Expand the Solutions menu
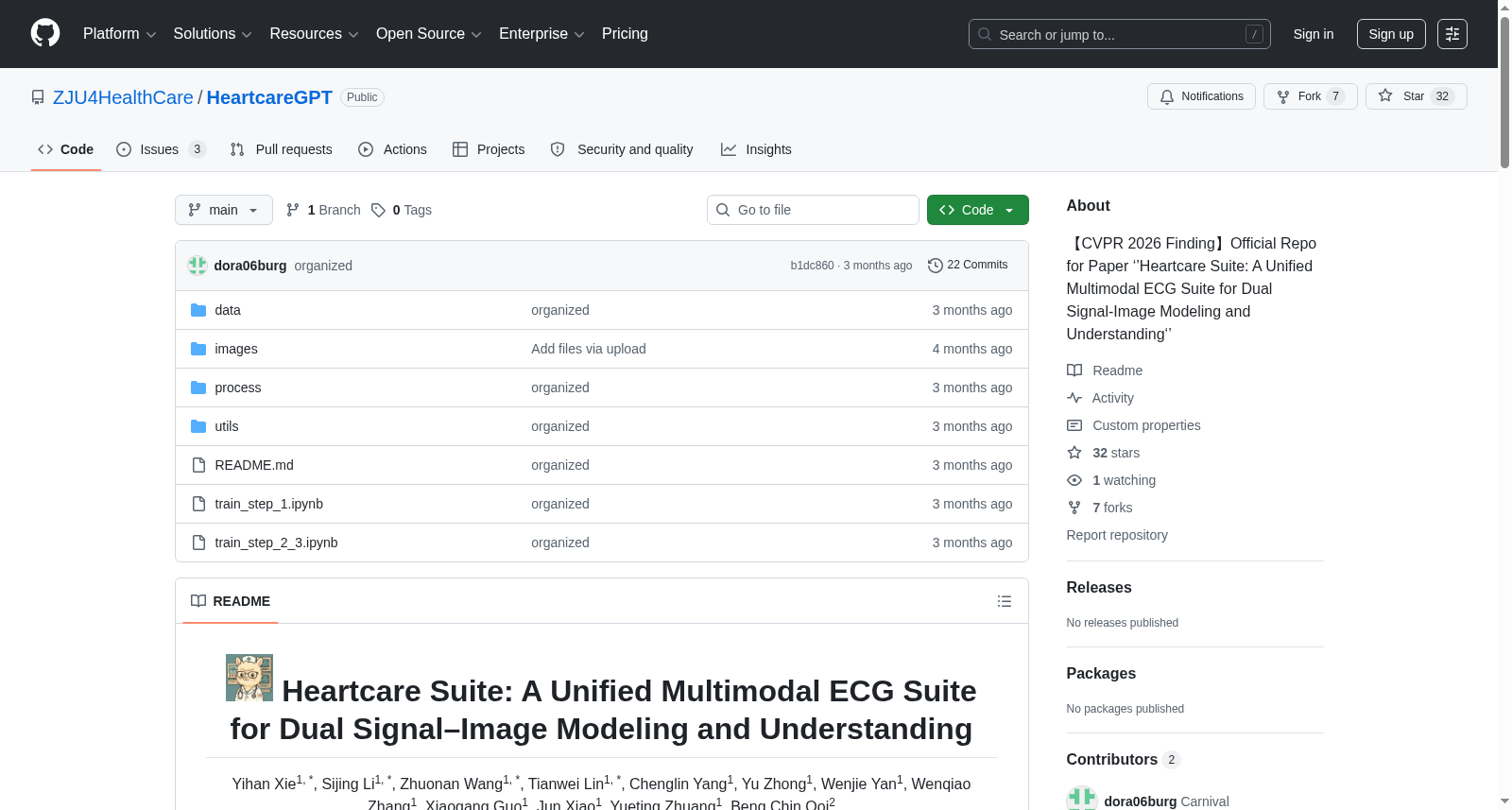This screenshot has width=1512, height=810. 213,34
